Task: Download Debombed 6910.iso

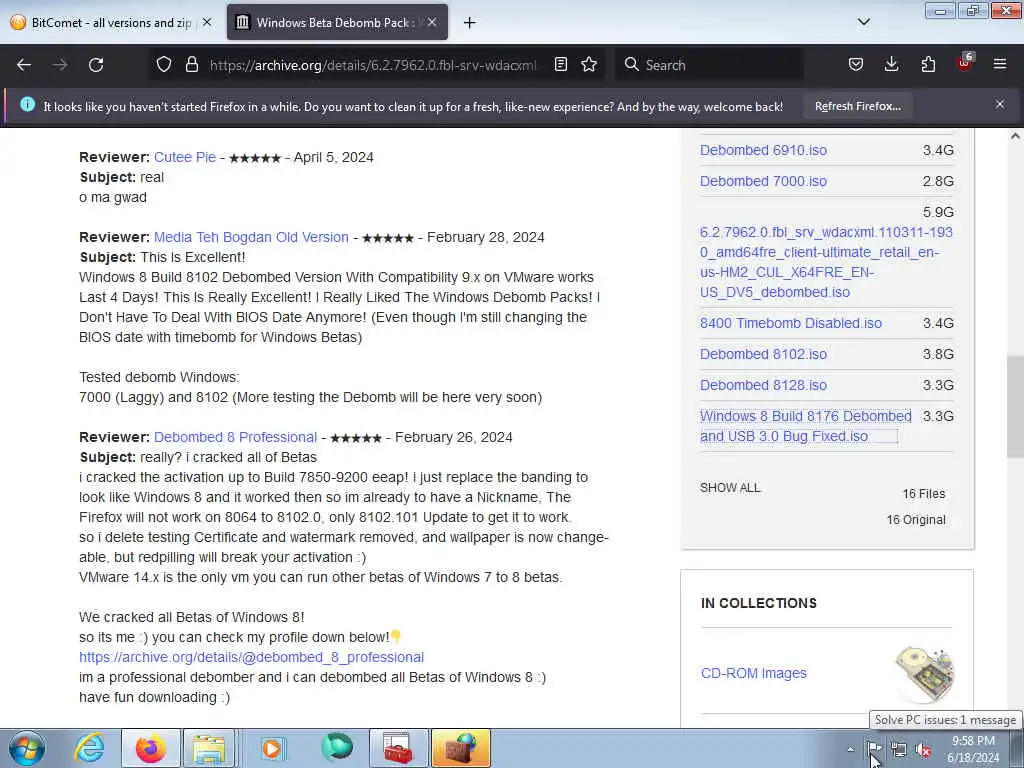Action: [763, 150]
